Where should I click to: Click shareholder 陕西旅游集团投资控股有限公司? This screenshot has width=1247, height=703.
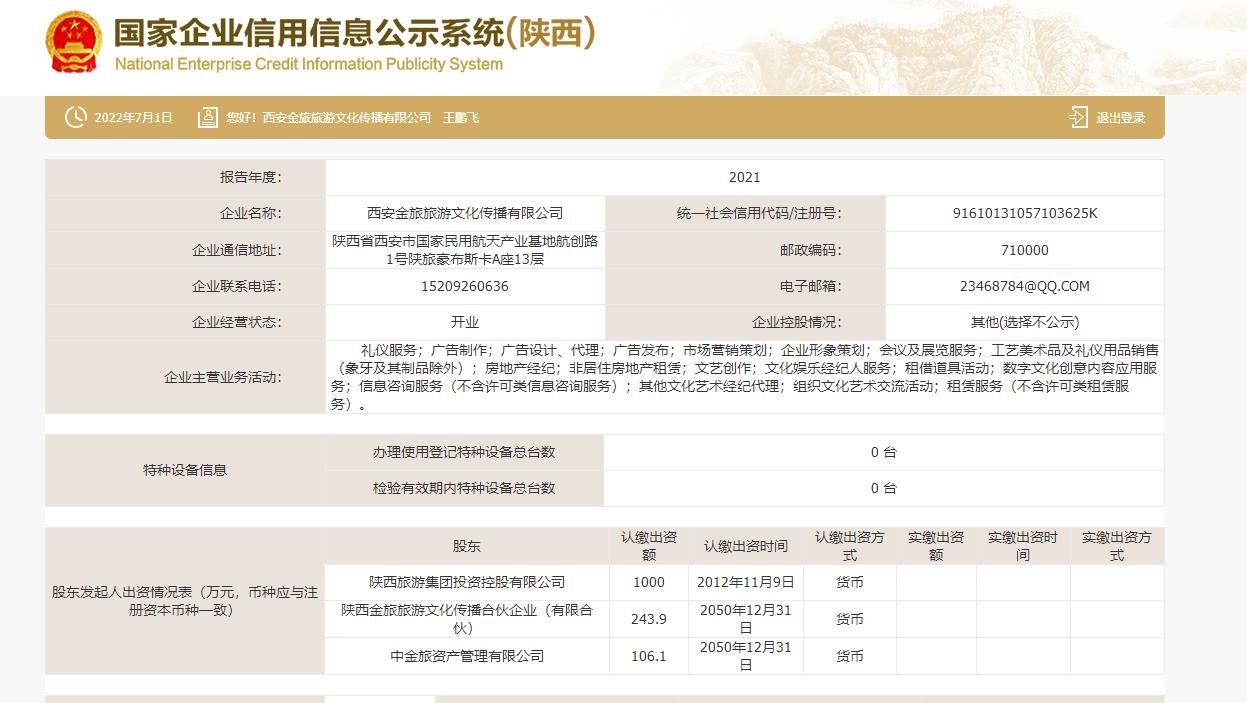coord(467,582)
